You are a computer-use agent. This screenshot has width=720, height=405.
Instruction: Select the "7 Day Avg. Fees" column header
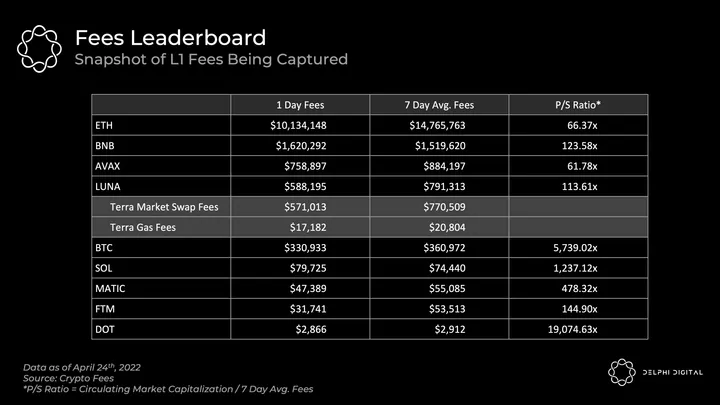pos(439,106)
